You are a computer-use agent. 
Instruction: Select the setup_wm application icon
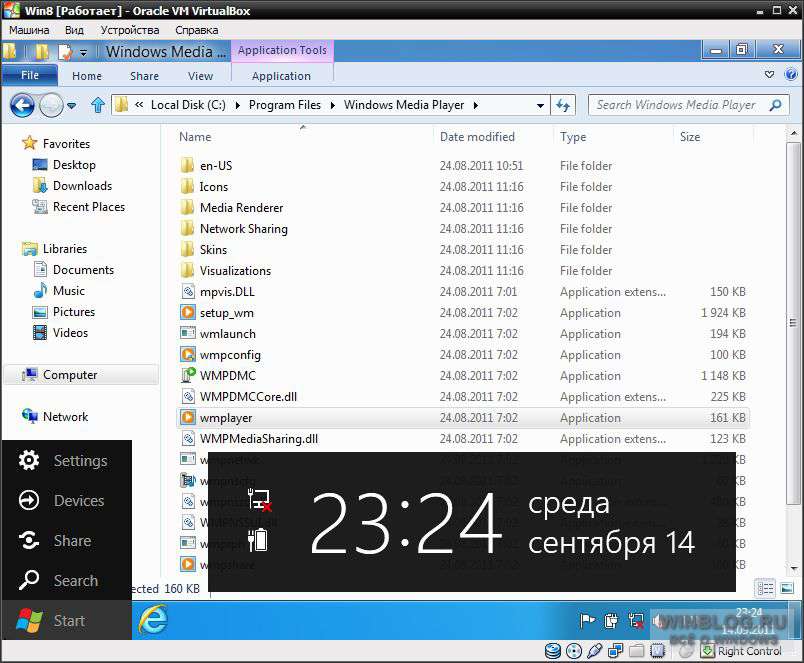[x=188, y=312]
